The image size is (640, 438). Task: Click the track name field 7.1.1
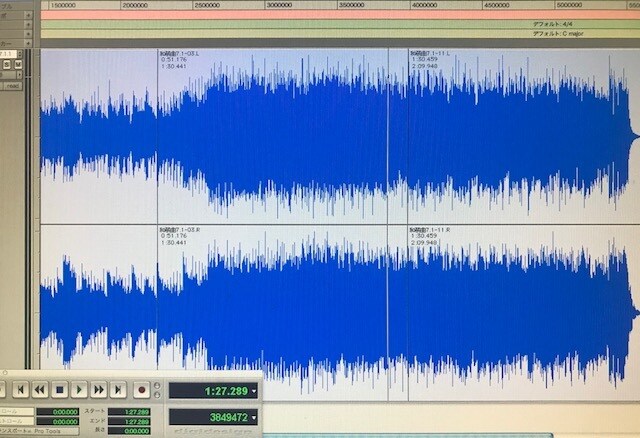tap(8, 53)
